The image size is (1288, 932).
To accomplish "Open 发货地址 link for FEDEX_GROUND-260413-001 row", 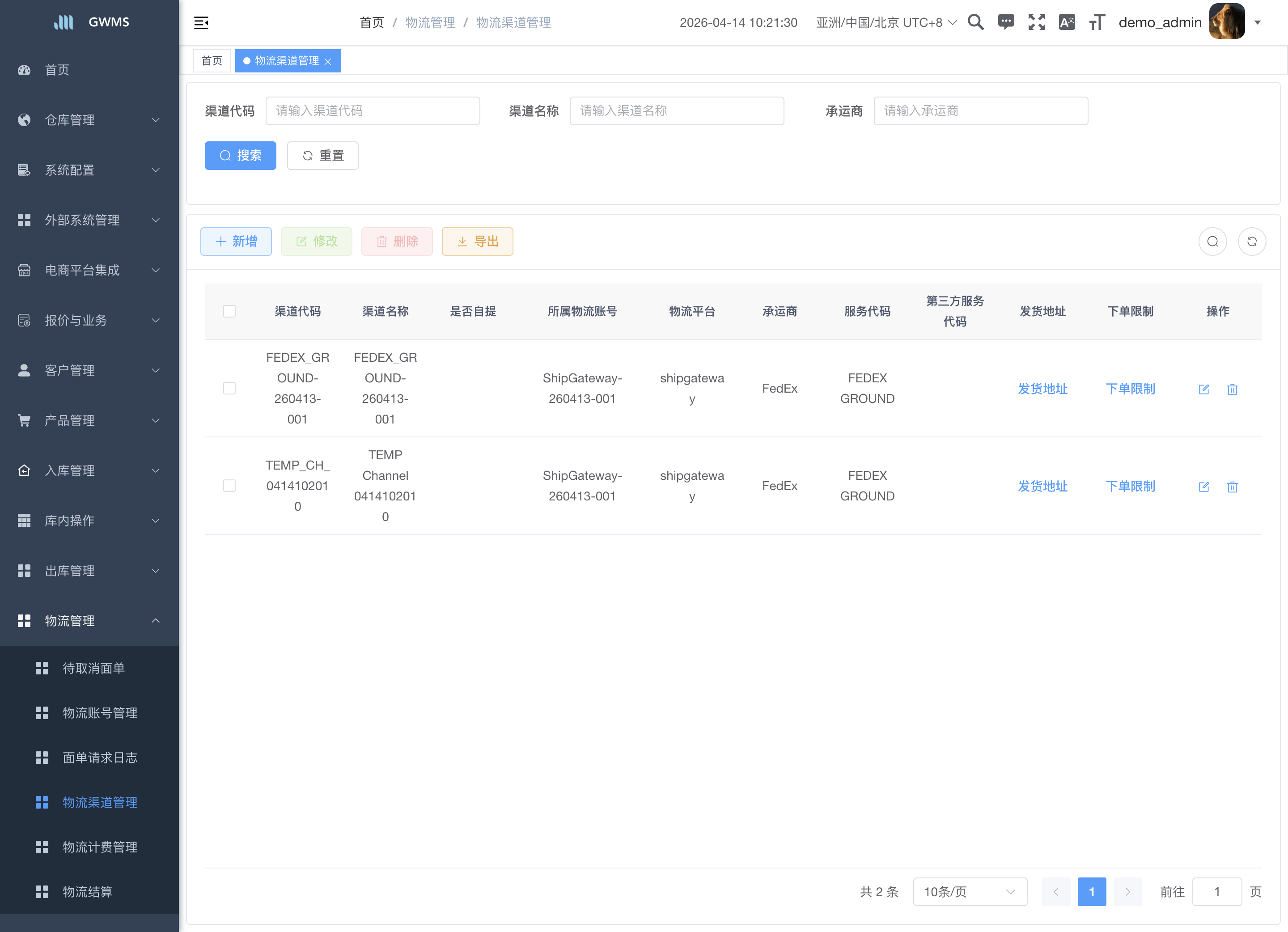I will (1042, 389).
